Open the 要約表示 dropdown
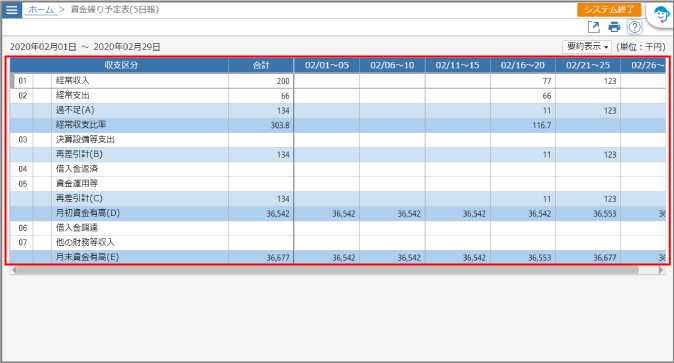674x363 pixels. click(x=587, y=46)
